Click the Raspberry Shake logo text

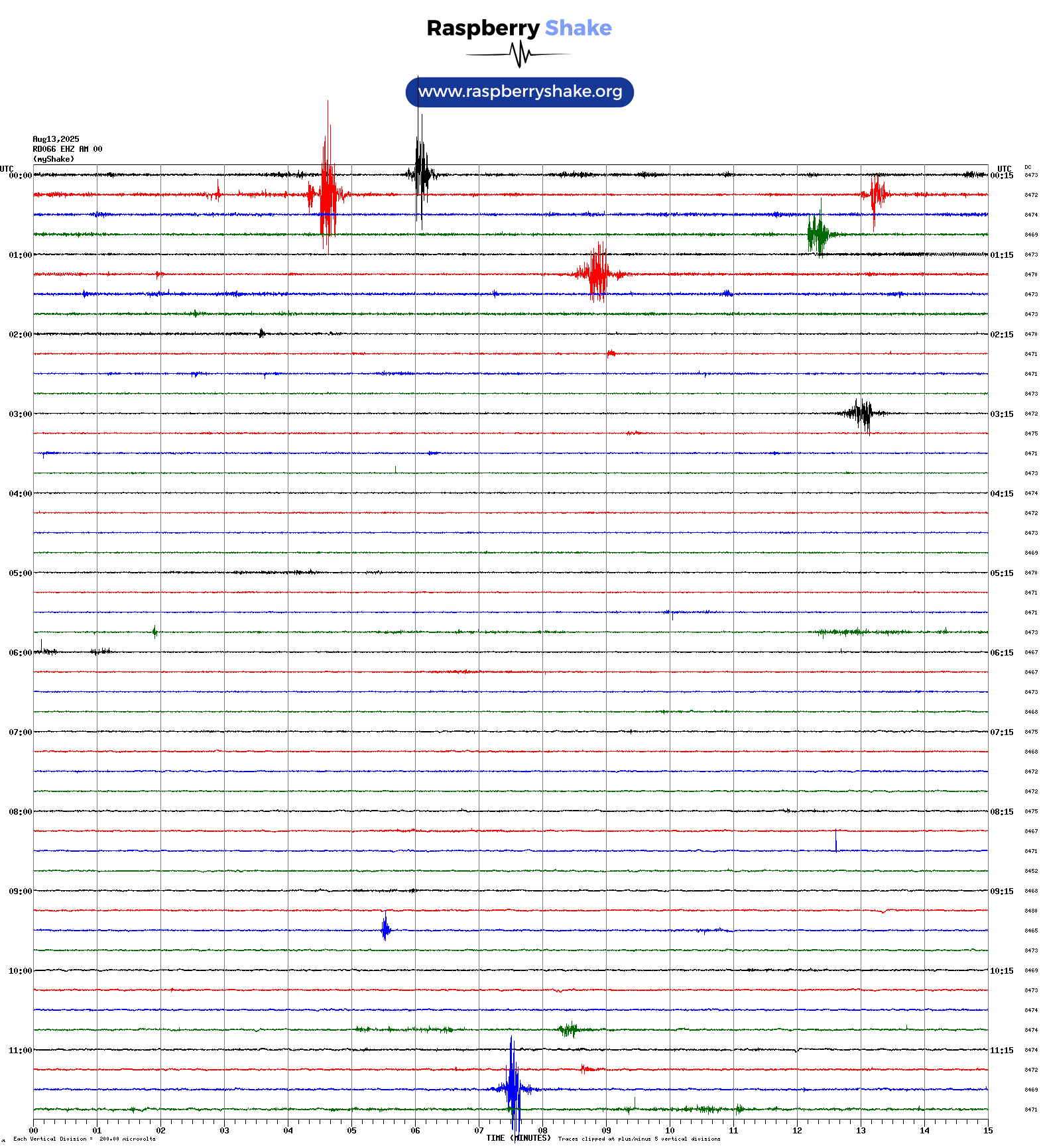[x=519, y=28]
